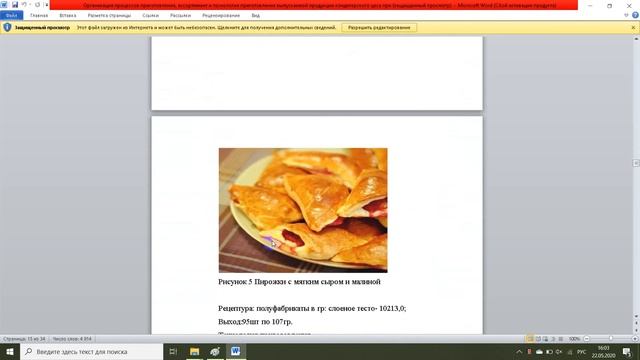Click the clock showing 22.05.2020
This screenshot has width=640, height=360.
[603, 352]
